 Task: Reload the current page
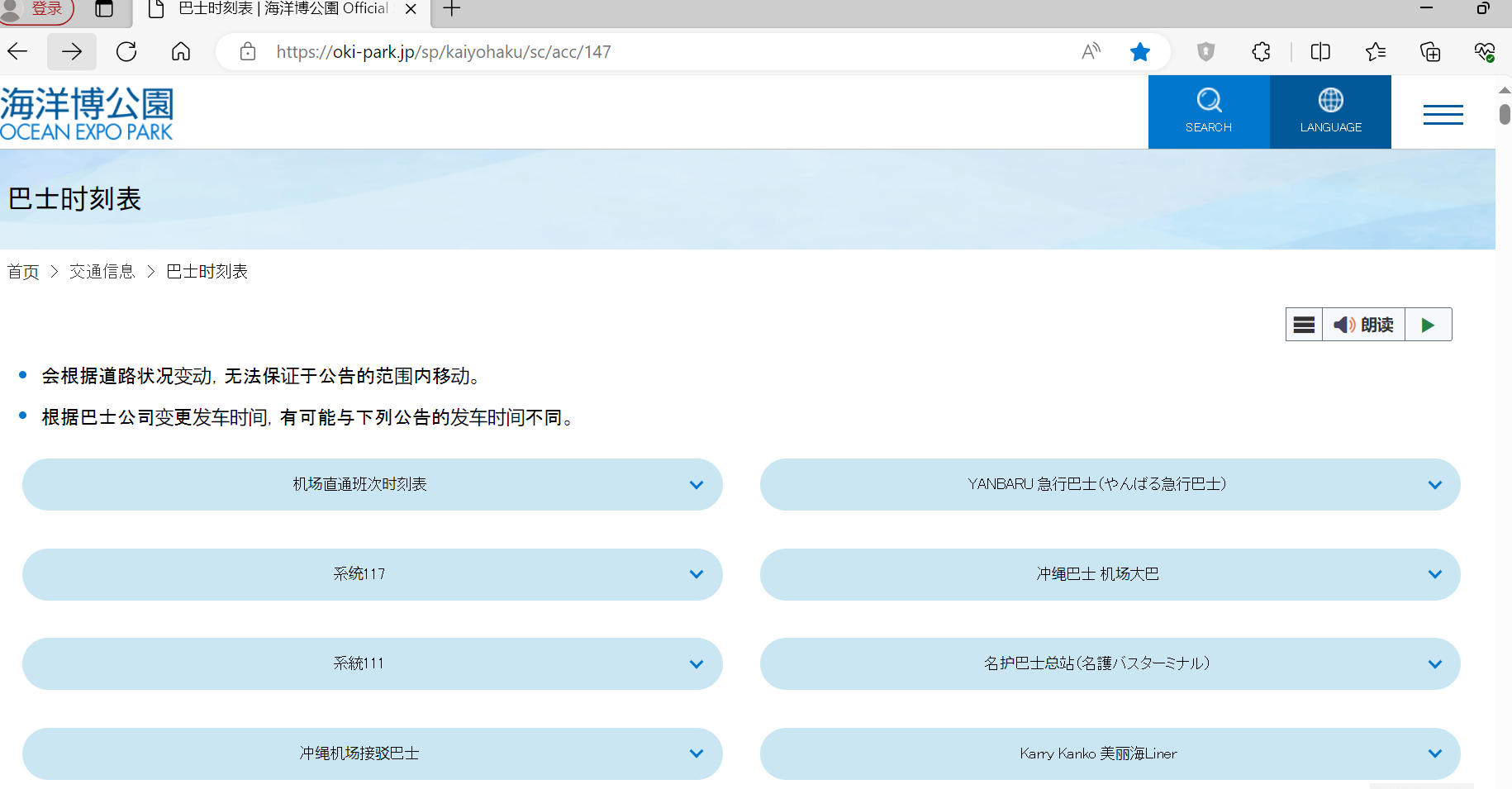coord(126,52)
